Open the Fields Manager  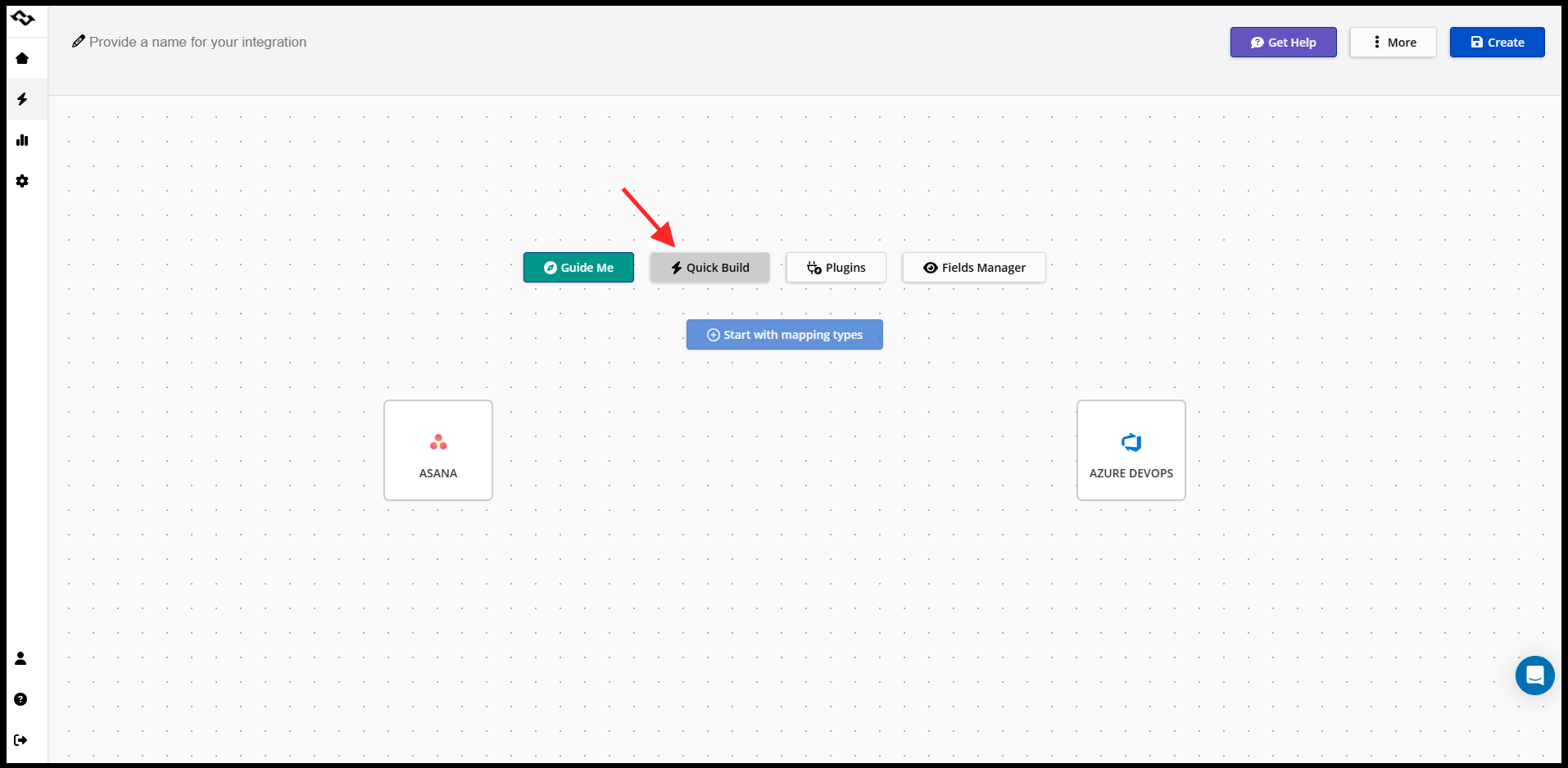(973, 267)
